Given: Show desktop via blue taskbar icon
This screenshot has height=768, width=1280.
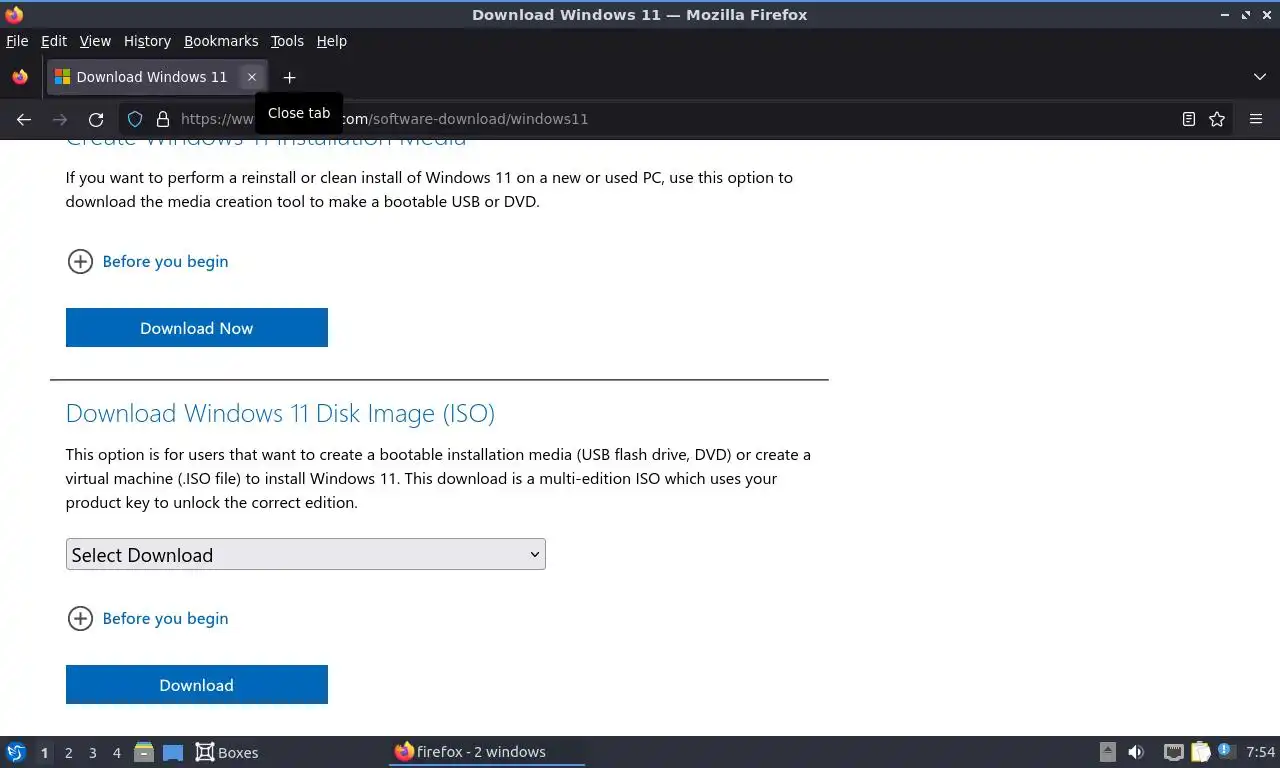Looking at the screenshot, I should [x=173, y=752].
